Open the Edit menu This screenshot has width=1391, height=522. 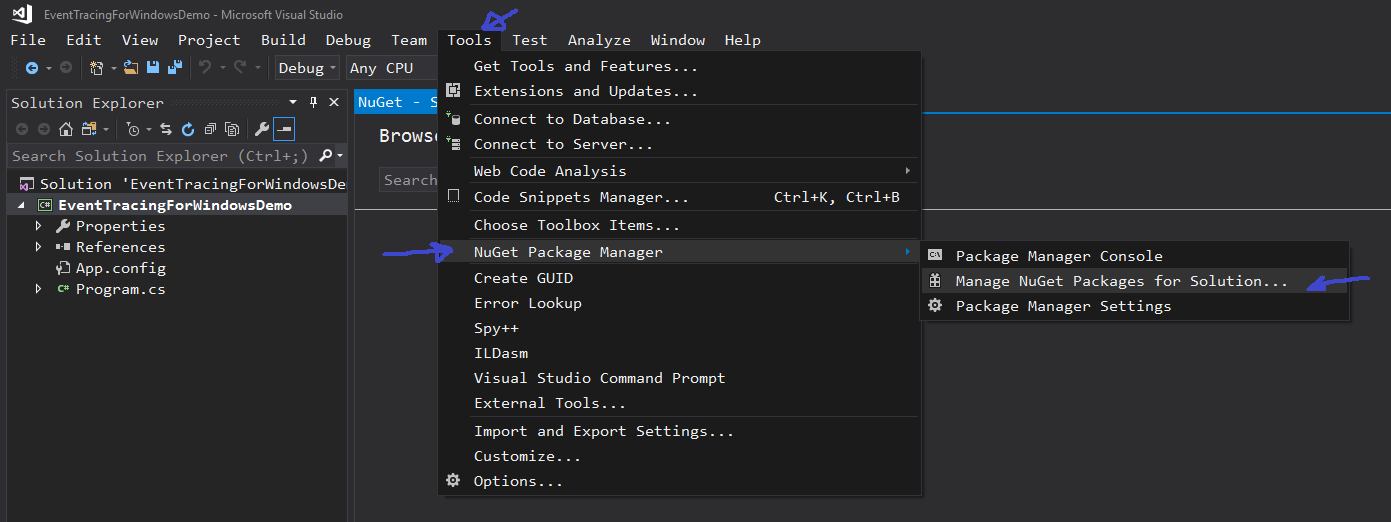coord(84,40)
